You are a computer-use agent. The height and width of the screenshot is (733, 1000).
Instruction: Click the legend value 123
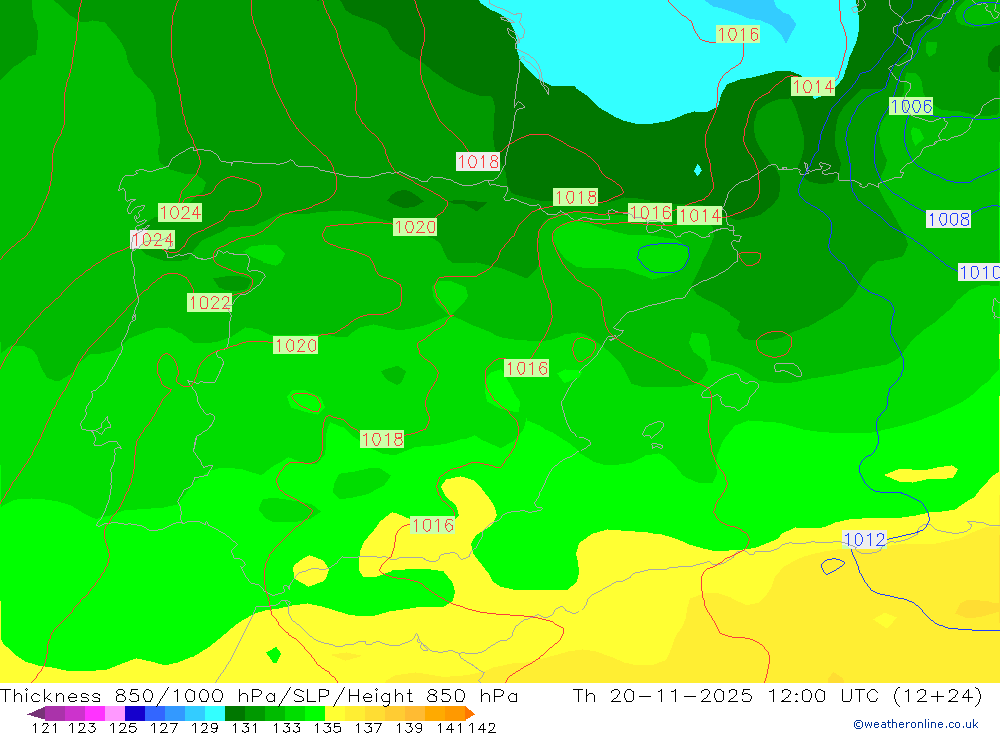pyautogui.click(x=82, y=727)
